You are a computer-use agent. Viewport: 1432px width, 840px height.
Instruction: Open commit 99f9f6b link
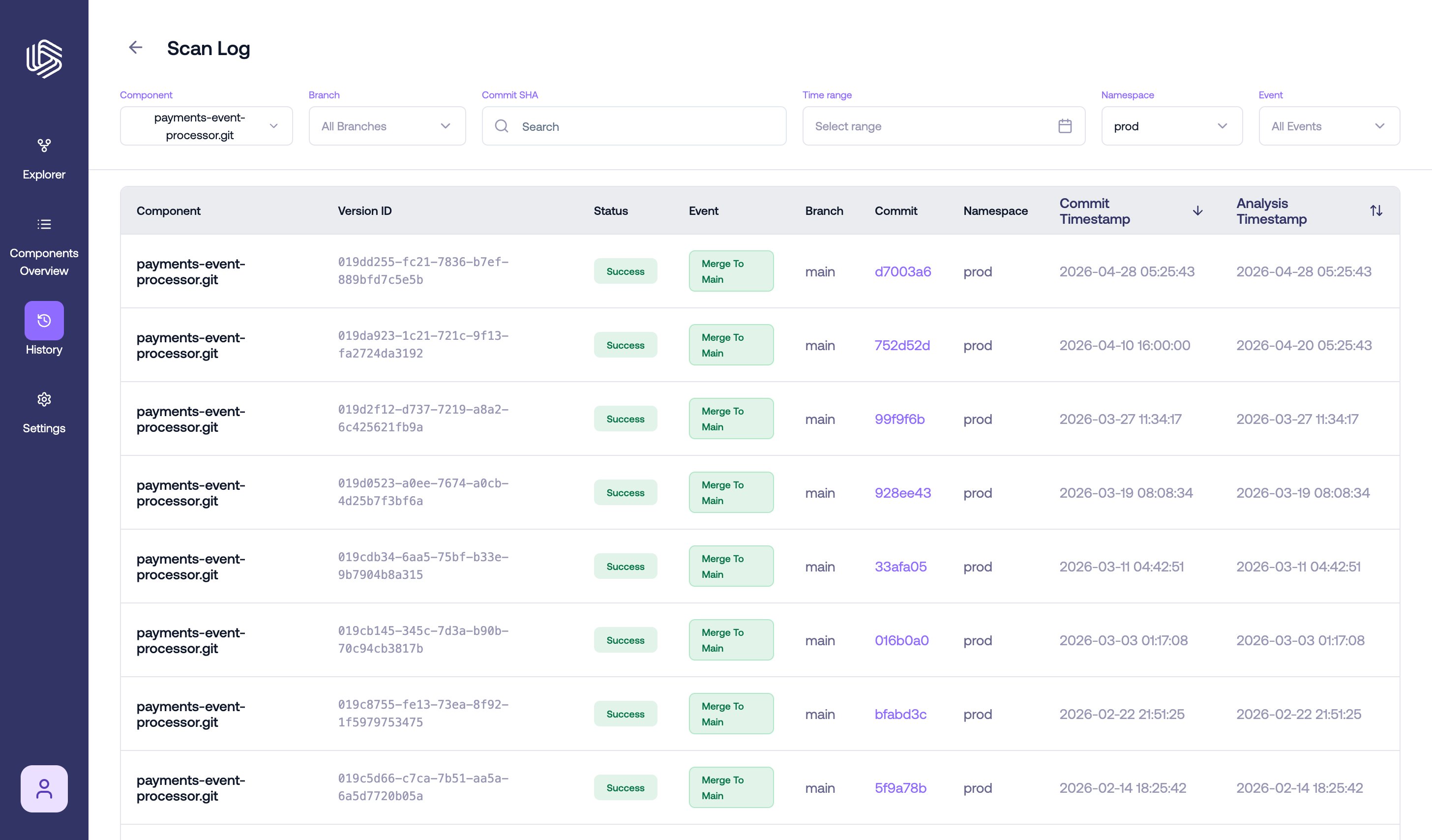[899, 420]
